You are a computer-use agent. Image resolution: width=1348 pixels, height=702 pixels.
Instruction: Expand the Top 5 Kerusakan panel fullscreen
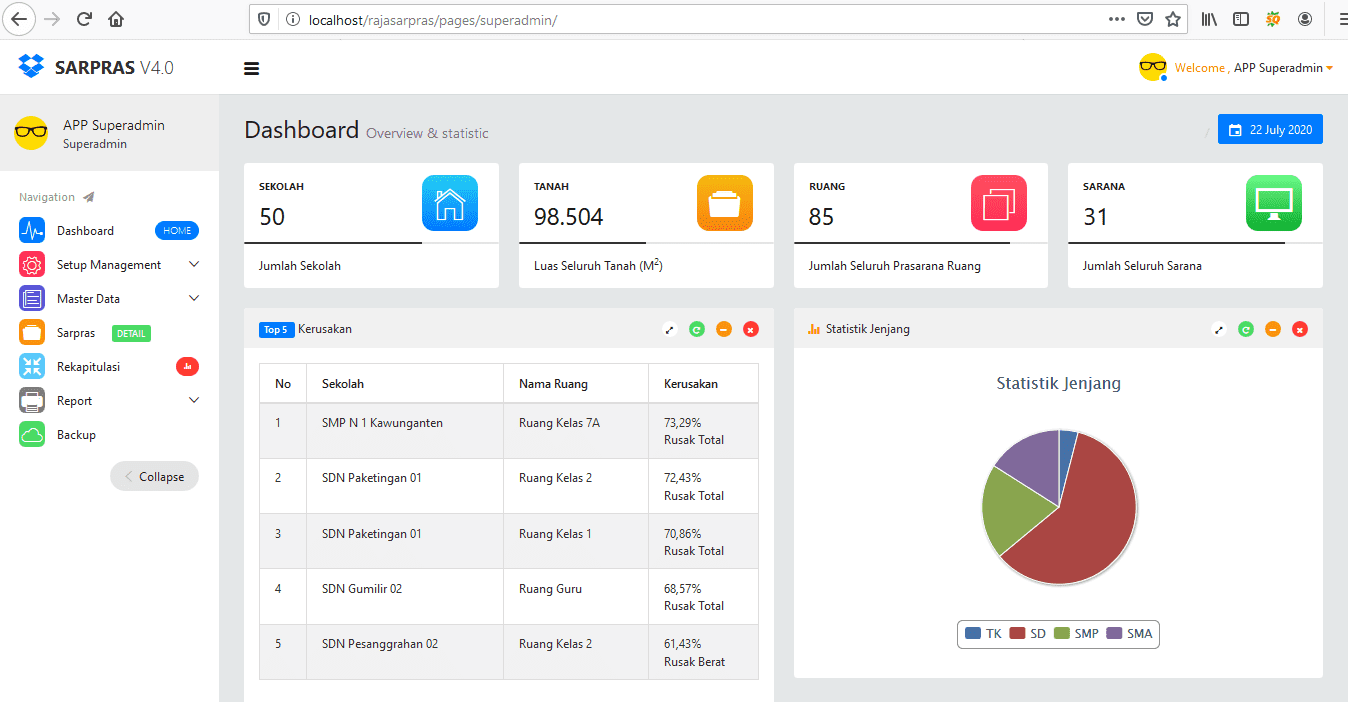669,329
